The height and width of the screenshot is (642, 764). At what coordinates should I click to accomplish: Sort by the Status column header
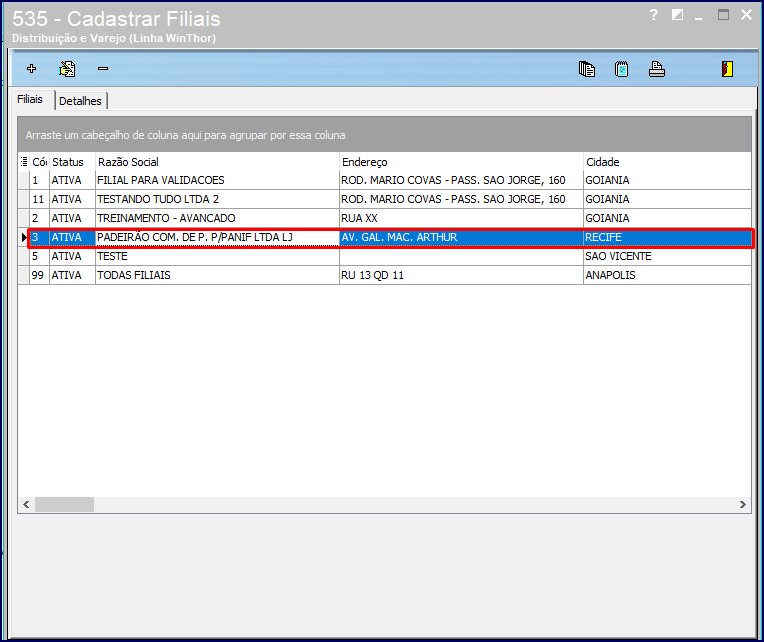[72, 162]
